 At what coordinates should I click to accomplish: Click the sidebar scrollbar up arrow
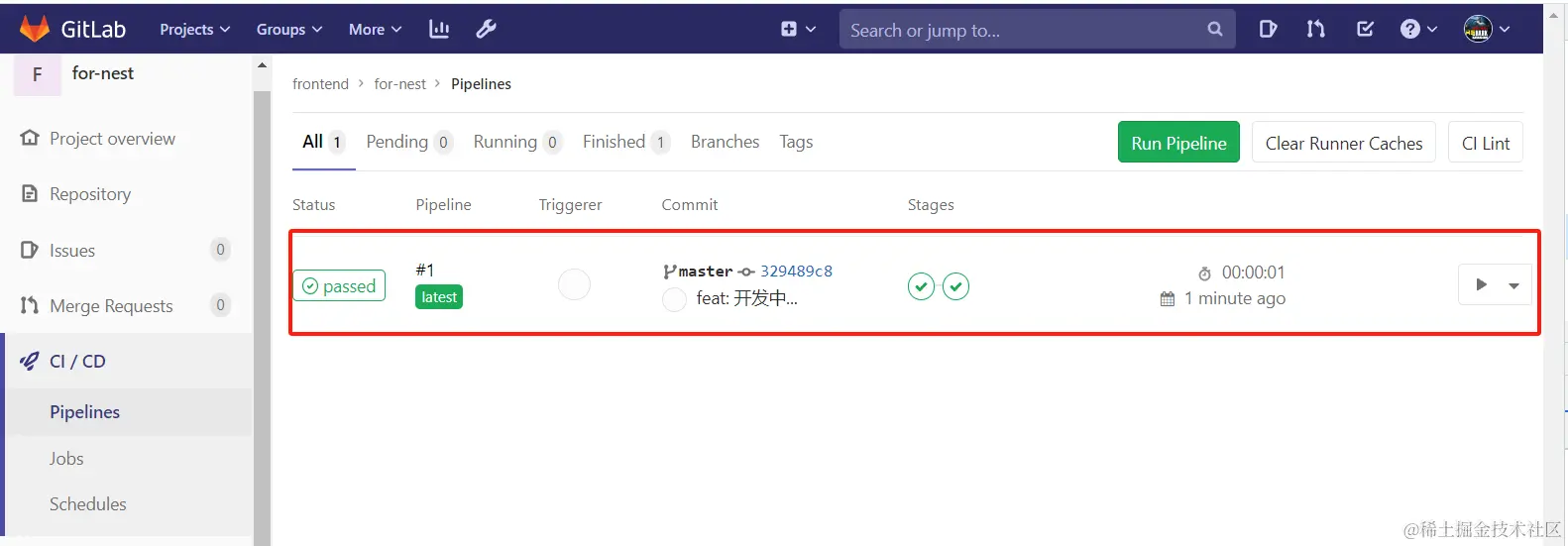click(262, 65)
